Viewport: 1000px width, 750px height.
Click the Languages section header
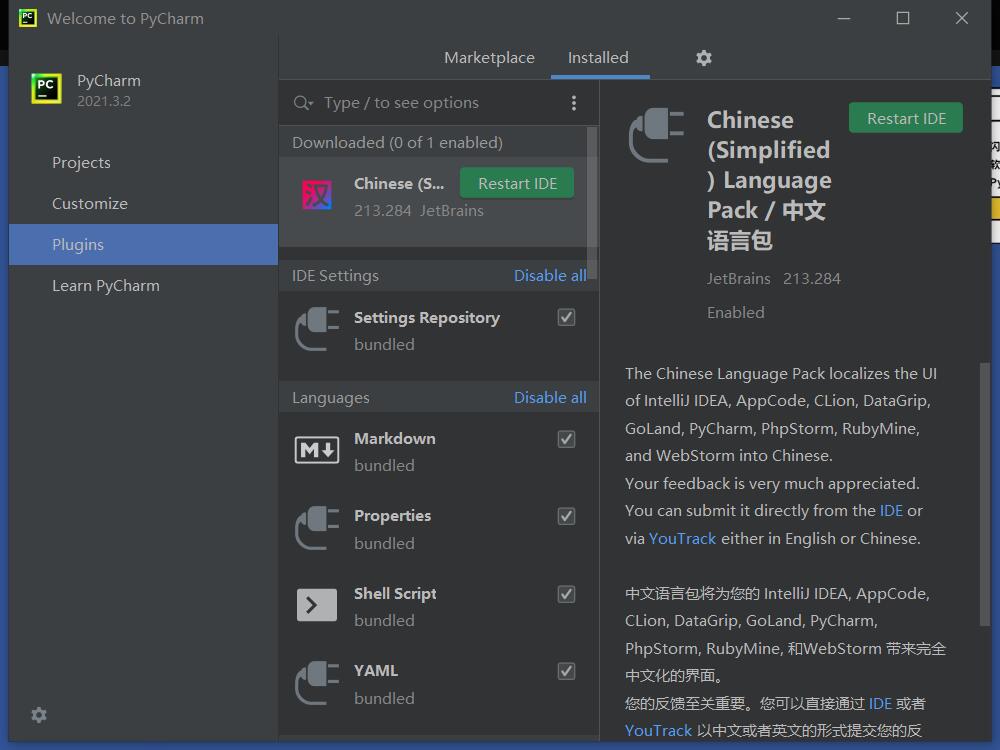(330, 398)
